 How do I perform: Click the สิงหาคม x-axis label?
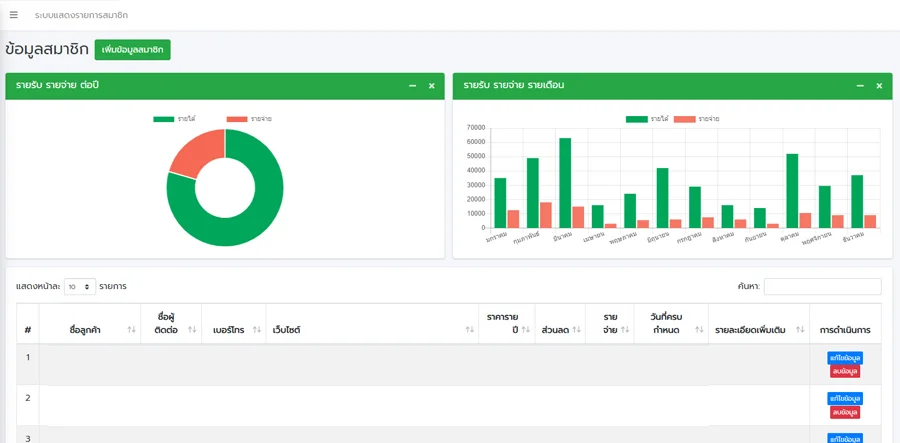723,238
